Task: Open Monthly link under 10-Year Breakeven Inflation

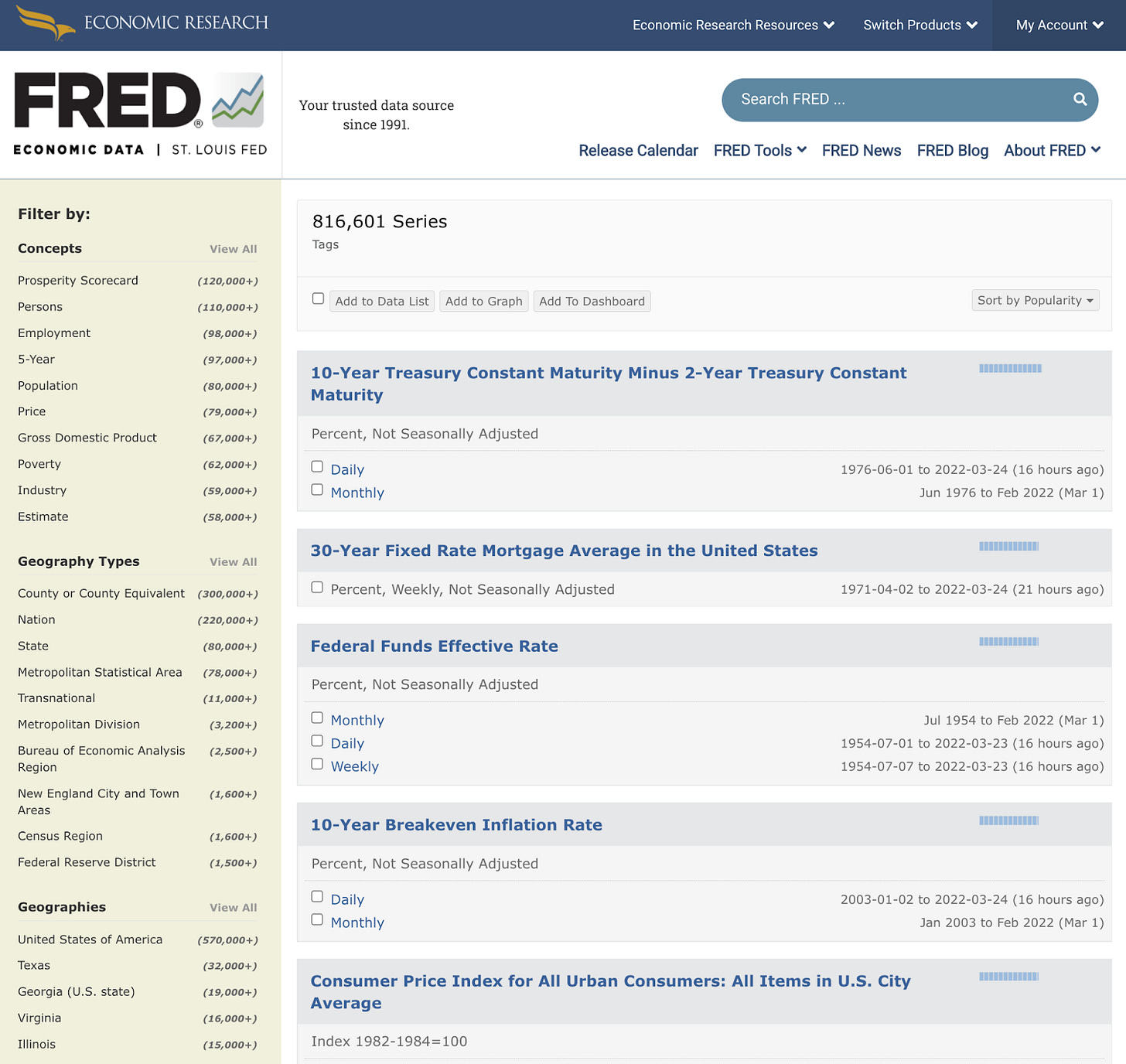Action: pyautogui.click(x=357, y=922)
